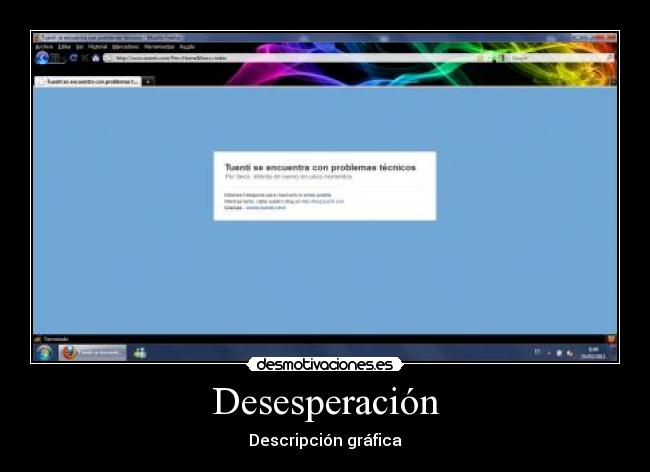Open the Herramientas menu
Viewport: 650px width, 472px height.
tap(159, 47)
